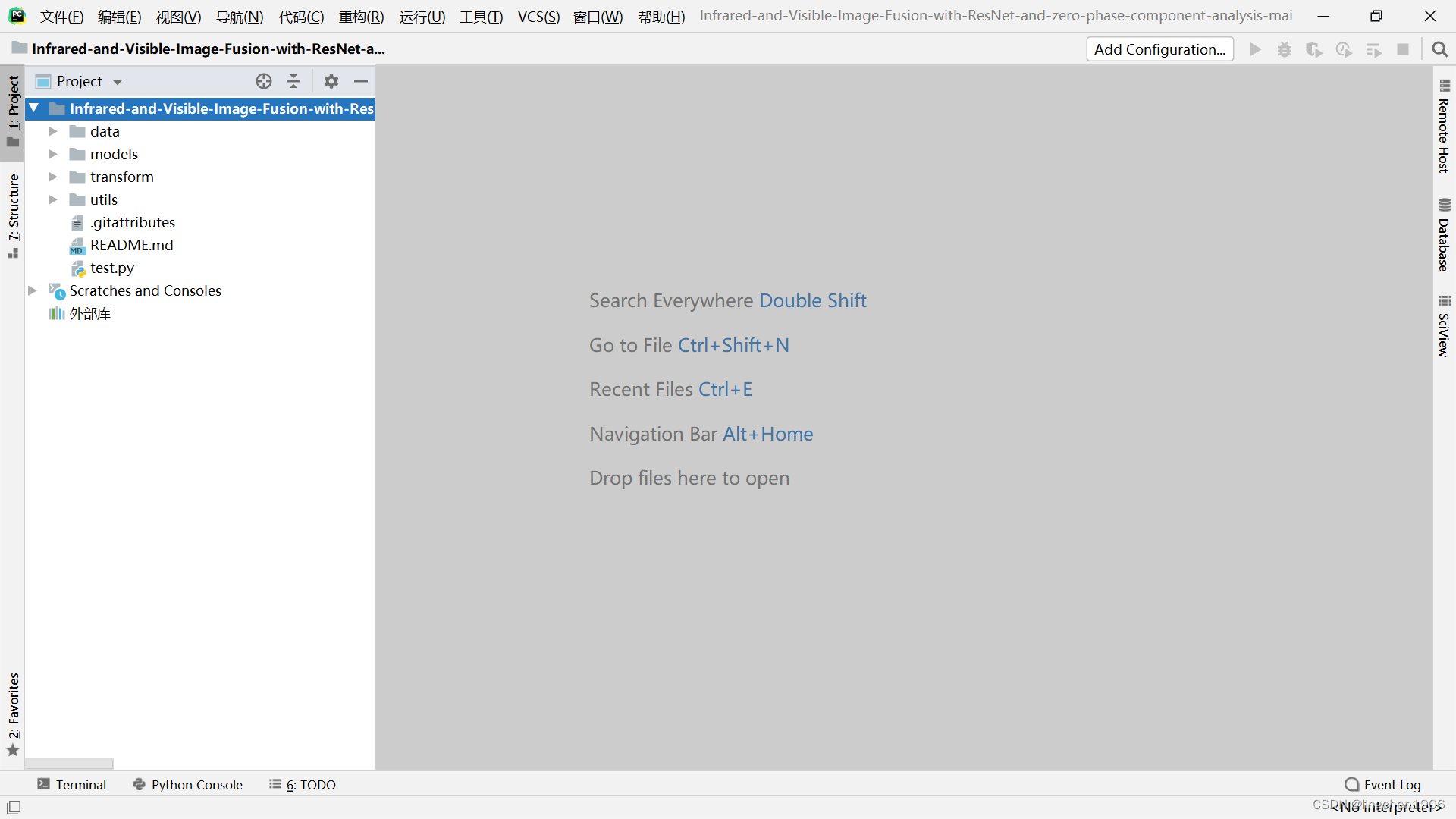Screen dimensions: 1456x819
Task: Click the Add Configuration... button
Action: click(x=1159, y=49)
